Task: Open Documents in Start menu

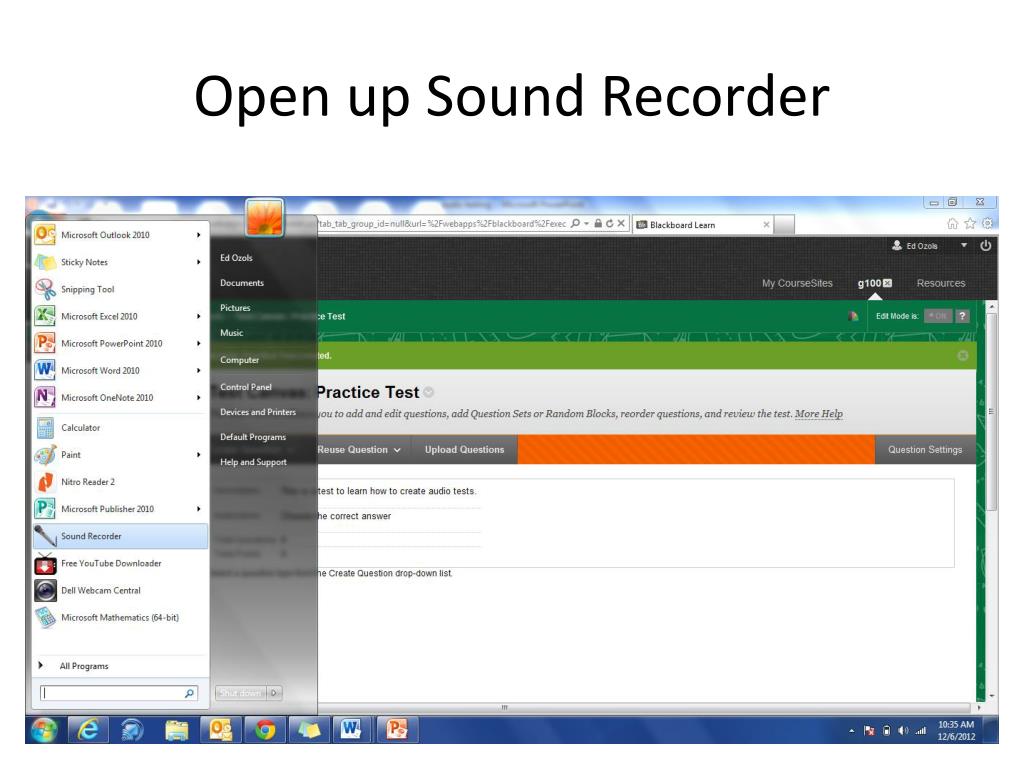Action: (242, 283)
